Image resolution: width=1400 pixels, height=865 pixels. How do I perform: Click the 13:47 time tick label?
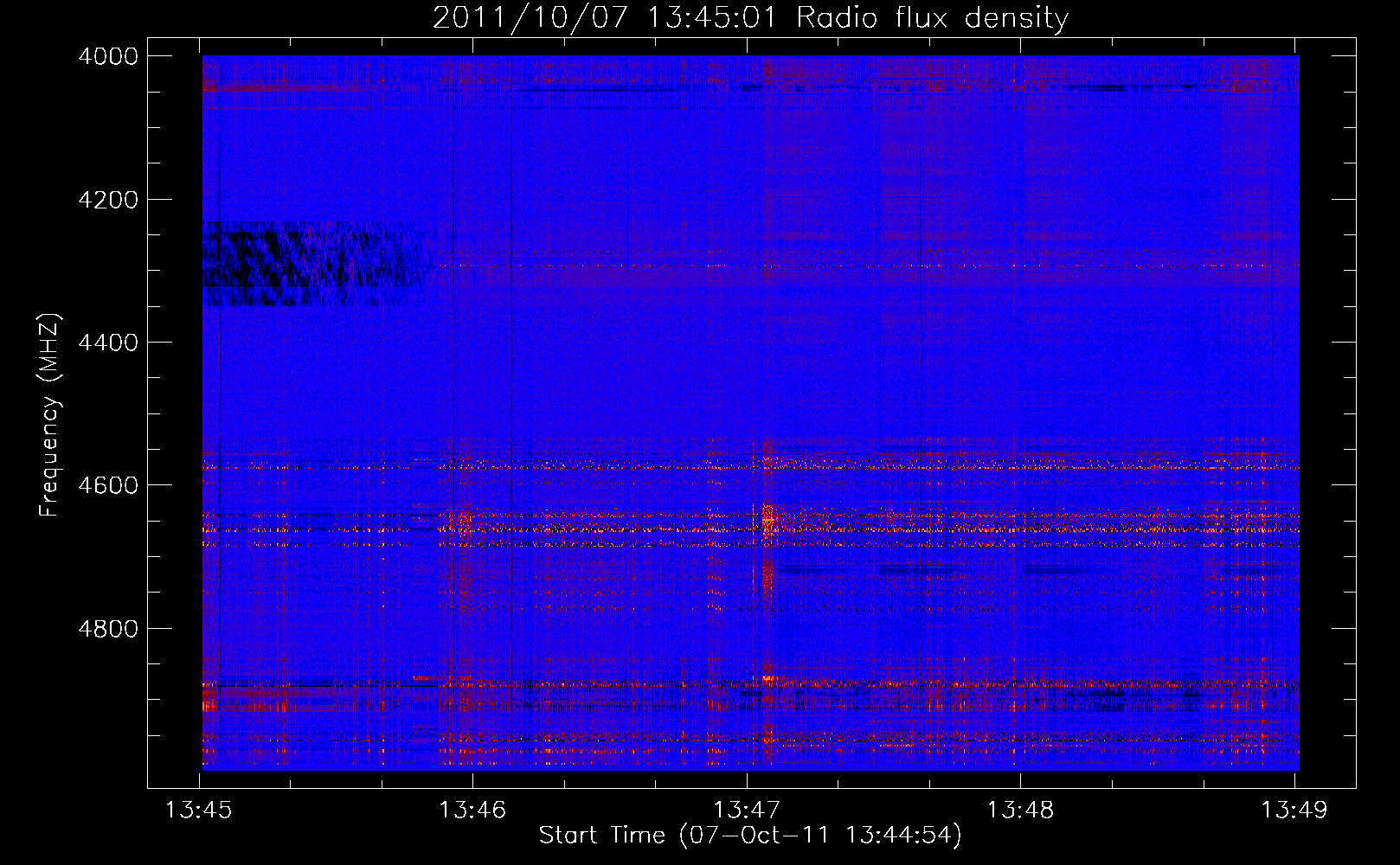click(746, 811)
